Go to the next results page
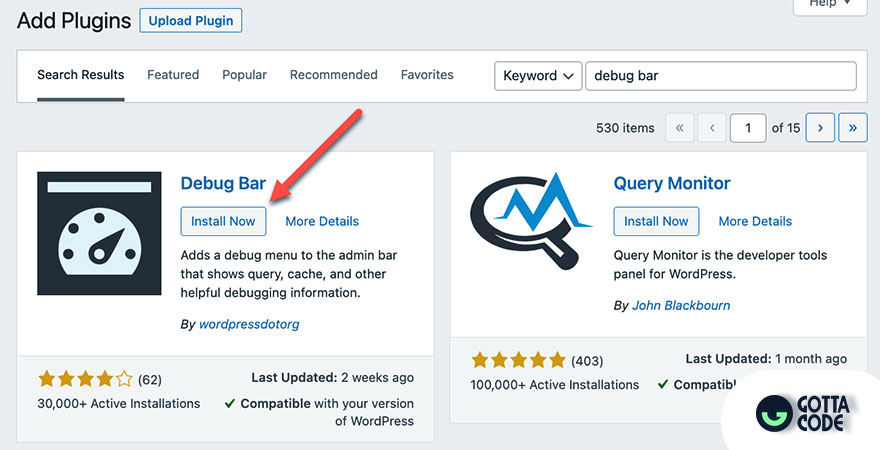Screen dimensions: 880x450 (x=820, y=128)
